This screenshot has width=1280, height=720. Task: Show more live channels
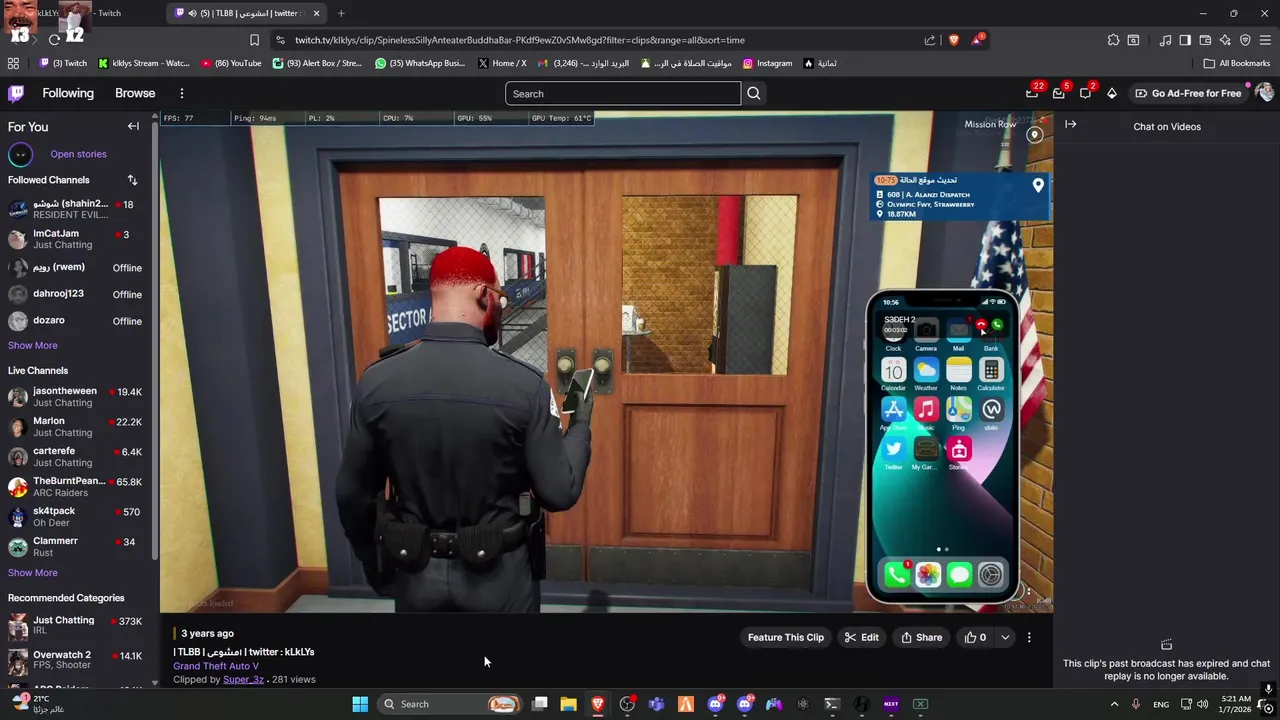click(x=32, y=573)
